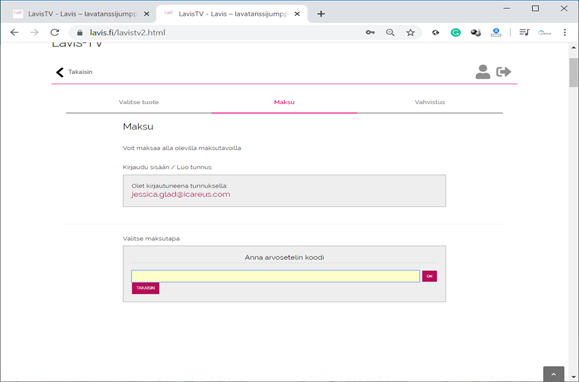
Task: Select the second LavisTV browser tab
Action: (x=232, y=14)
